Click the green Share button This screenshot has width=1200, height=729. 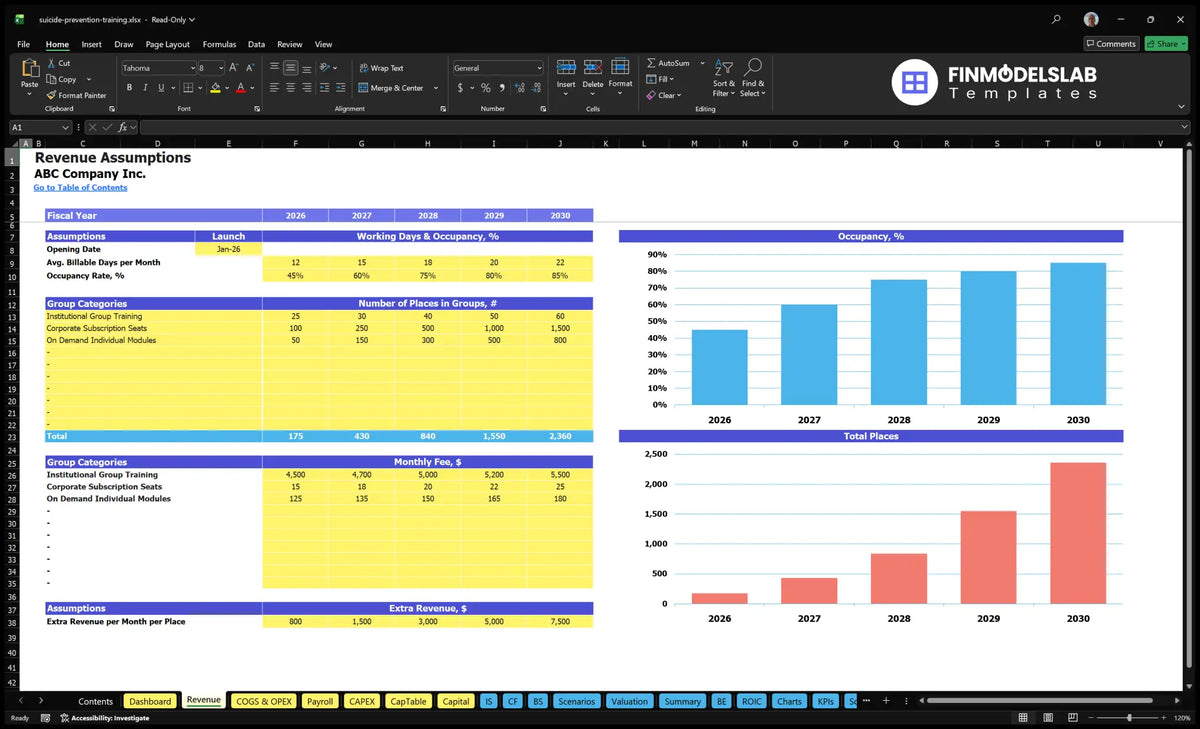point(1165,44)
